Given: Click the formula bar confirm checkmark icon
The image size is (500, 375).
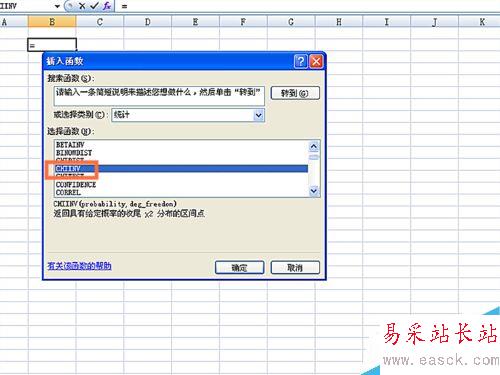Looking at the screenshot, I should [94, 6].
